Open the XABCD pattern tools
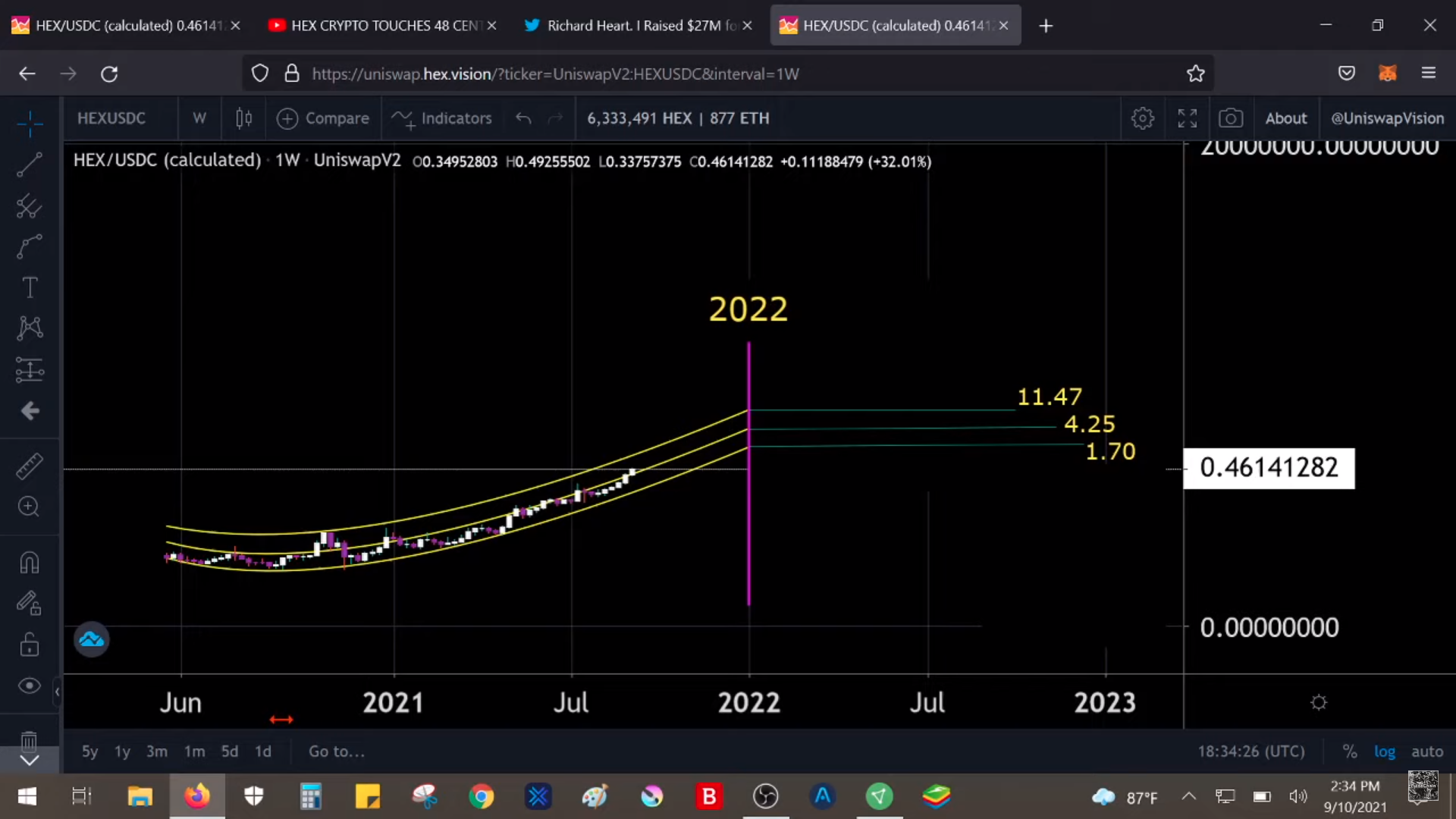The width and height of the screenshot is (1456, 819). click(x=30, y=328)
